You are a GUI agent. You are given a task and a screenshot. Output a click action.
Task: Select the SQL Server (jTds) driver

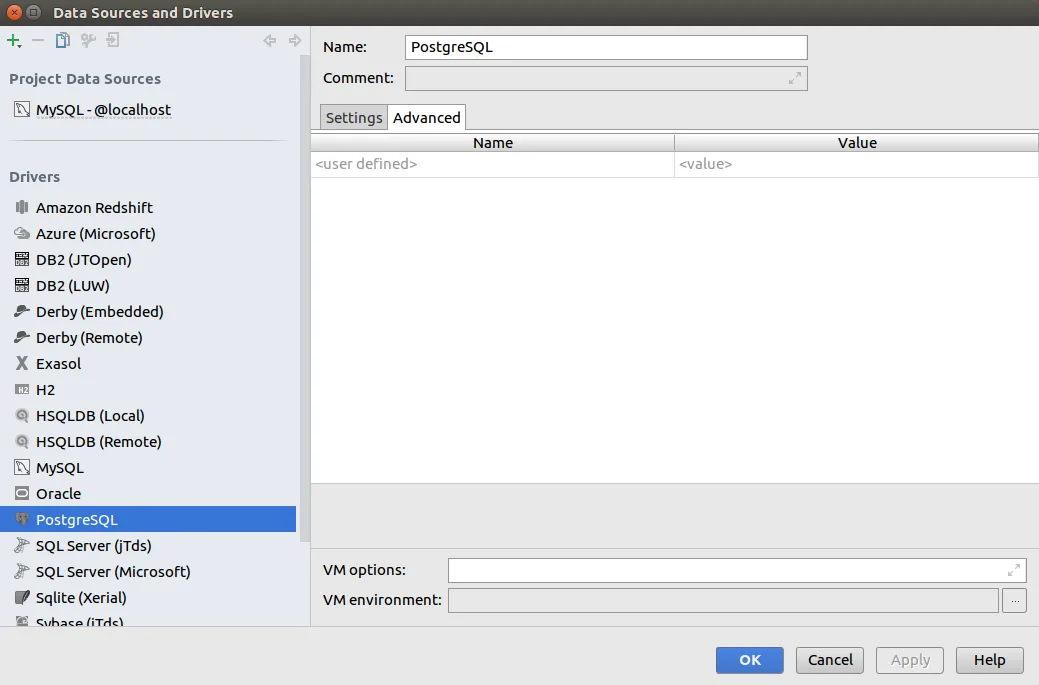[148, 545]
